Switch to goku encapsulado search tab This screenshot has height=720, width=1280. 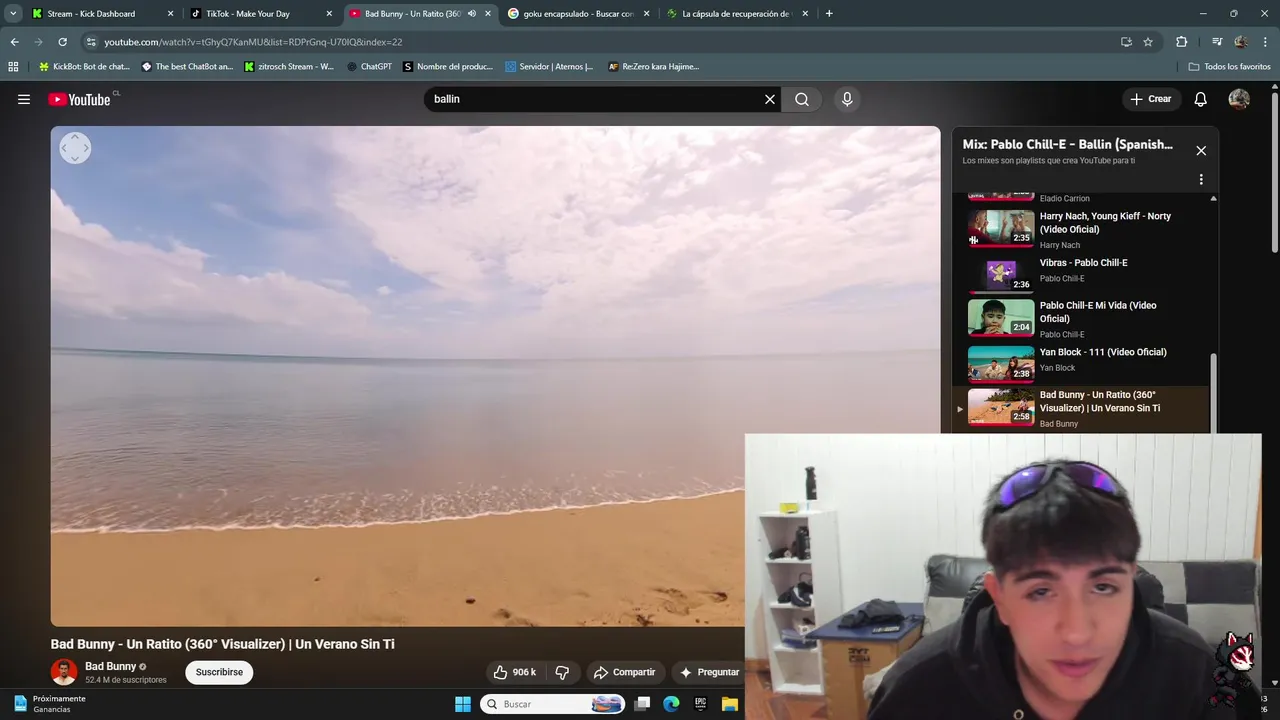(x=578, y=14)
